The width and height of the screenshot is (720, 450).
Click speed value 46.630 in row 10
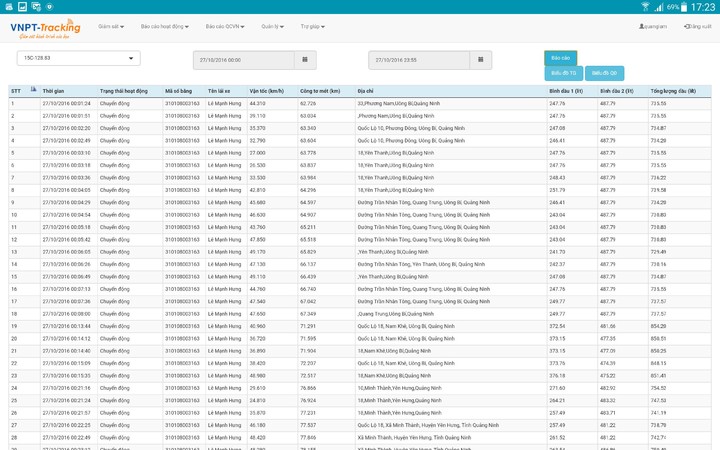pyautogui.click(x=257, y=215)
